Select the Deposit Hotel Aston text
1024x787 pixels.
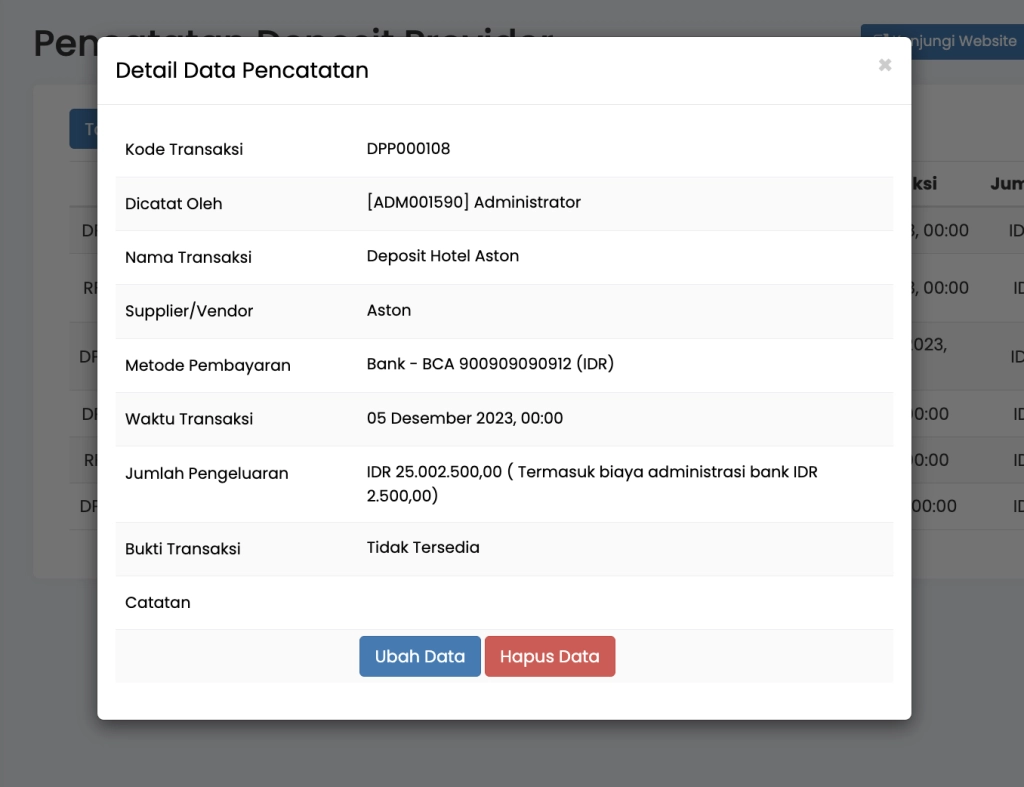[443, 256]
